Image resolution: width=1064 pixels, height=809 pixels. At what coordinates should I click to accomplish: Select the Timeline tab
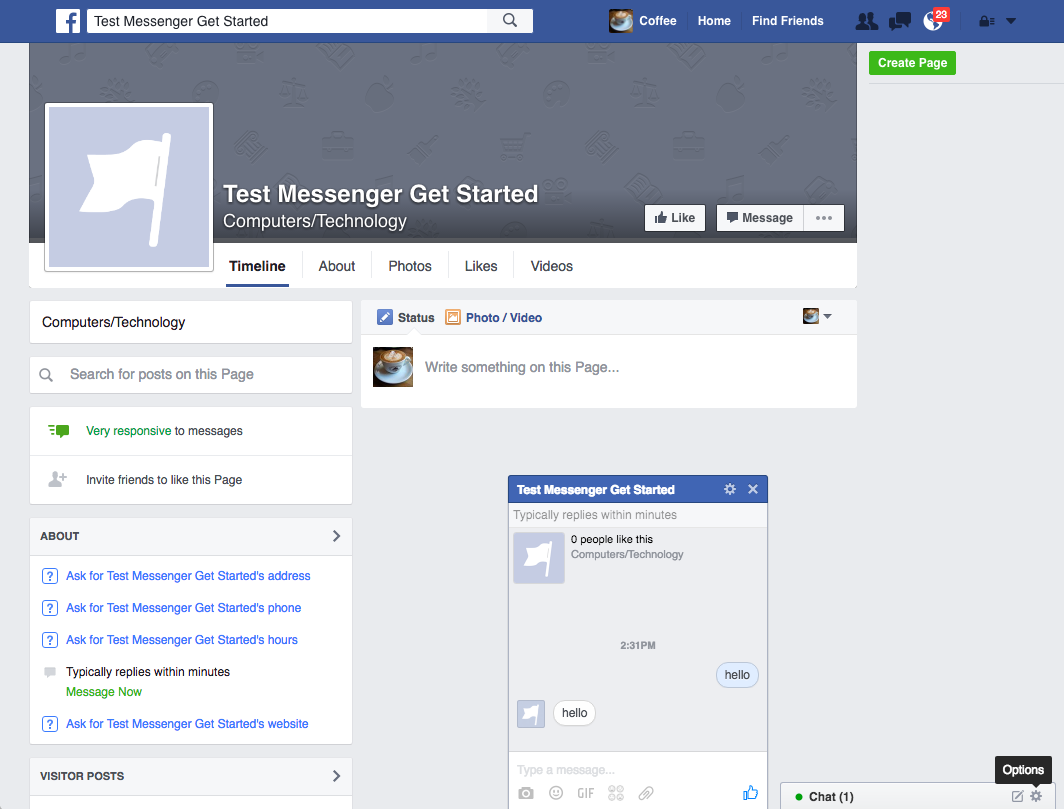pyautogui.click(x=257, y=266)
